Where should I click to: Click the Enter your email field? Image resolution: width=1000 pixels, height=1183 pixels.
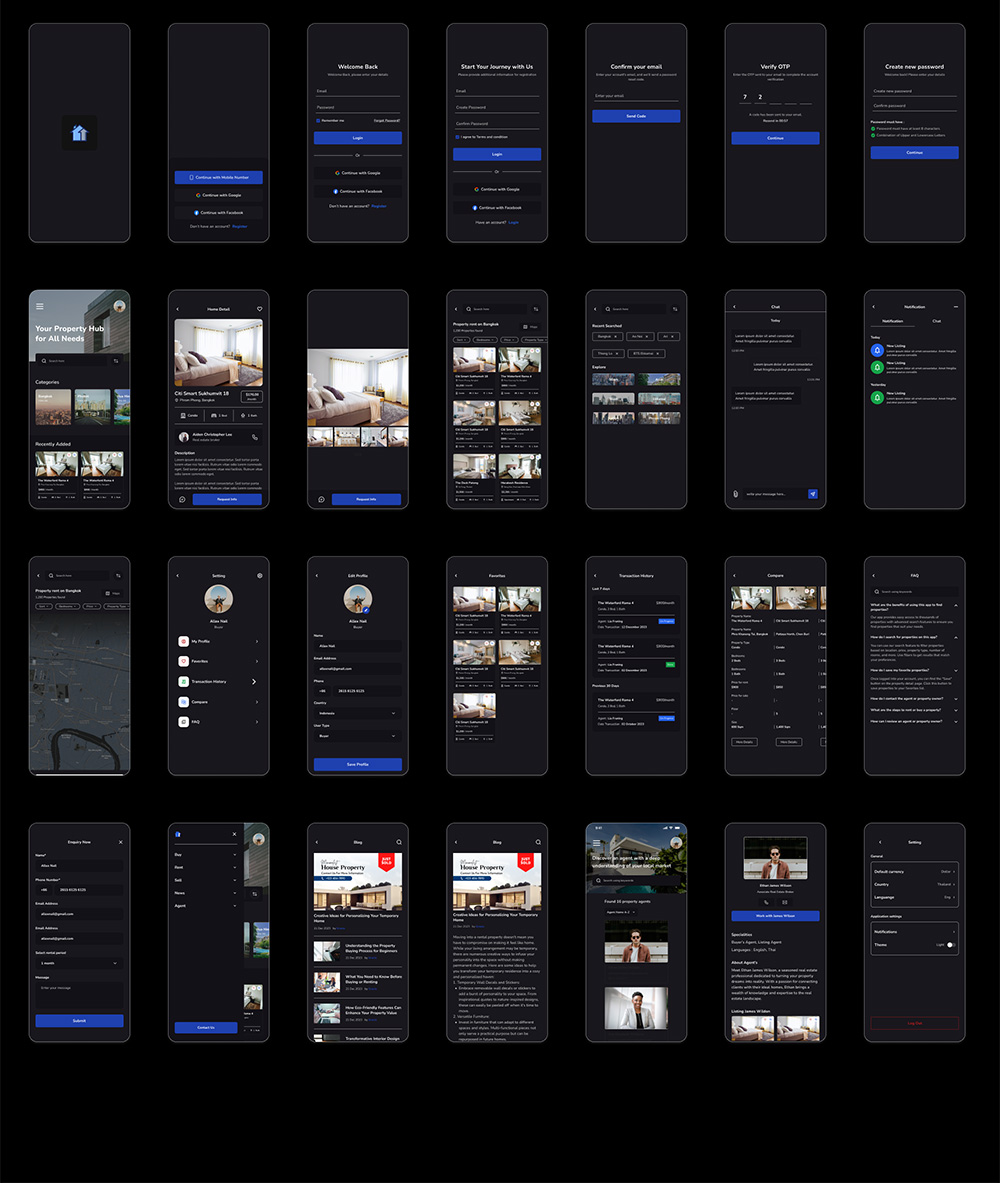pyautogui.click(x=636, y=96)
